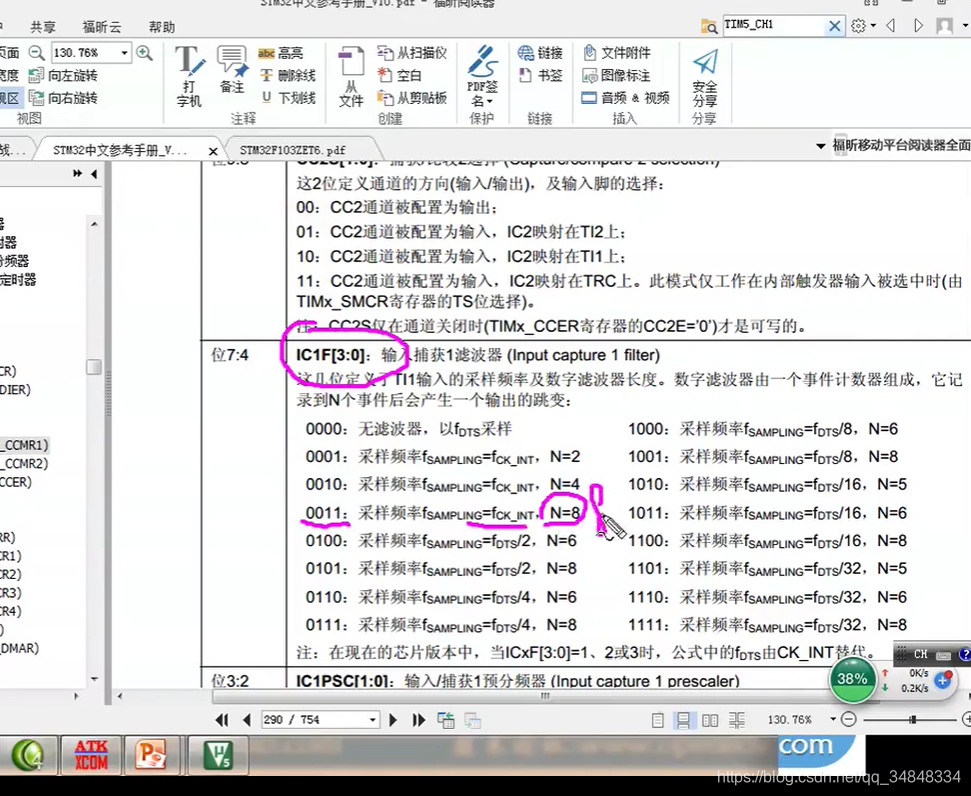Switch to the STM32F103ZET6.pdf document tab
Image resolution: width=971 pixels, height=796 pixels.
pyautogui.click(x=293, y=151)
